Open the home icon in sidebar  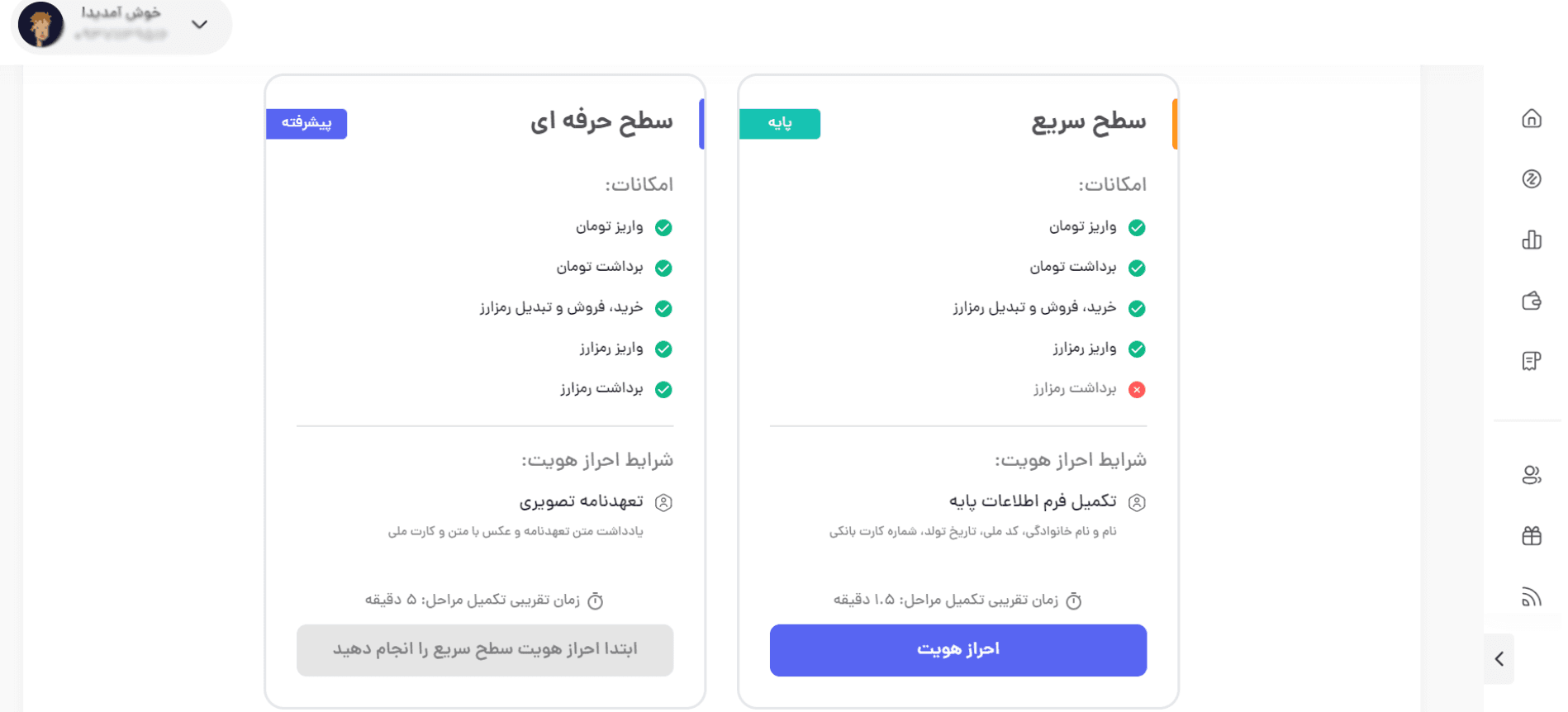[1531, 119]
